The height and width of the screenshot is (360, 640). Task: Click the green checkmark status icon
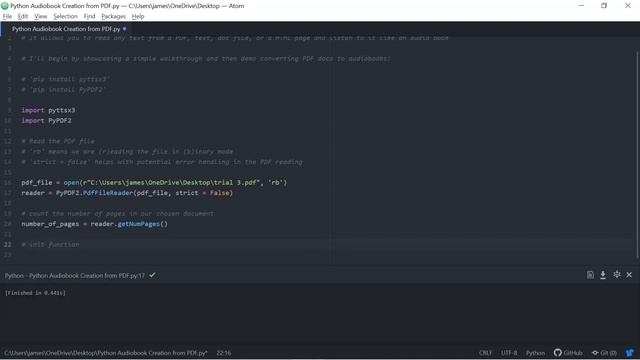(x=152, y=275)
